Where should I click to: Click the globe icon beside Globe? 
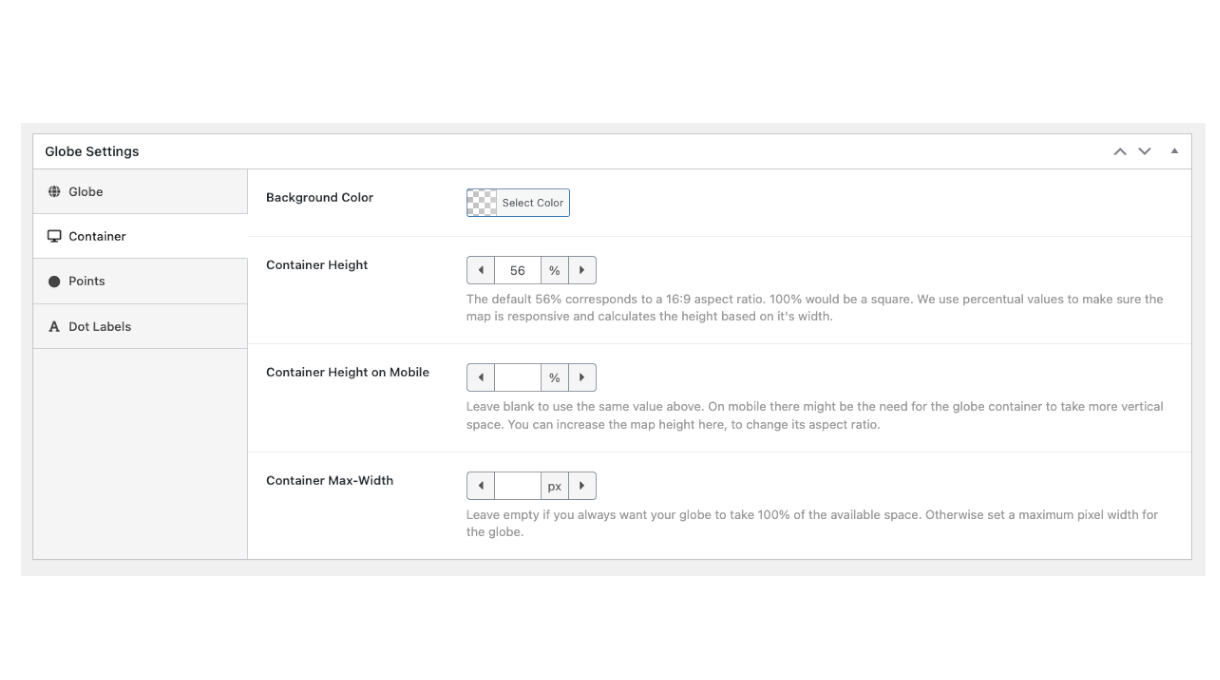[x=55, y=191]
